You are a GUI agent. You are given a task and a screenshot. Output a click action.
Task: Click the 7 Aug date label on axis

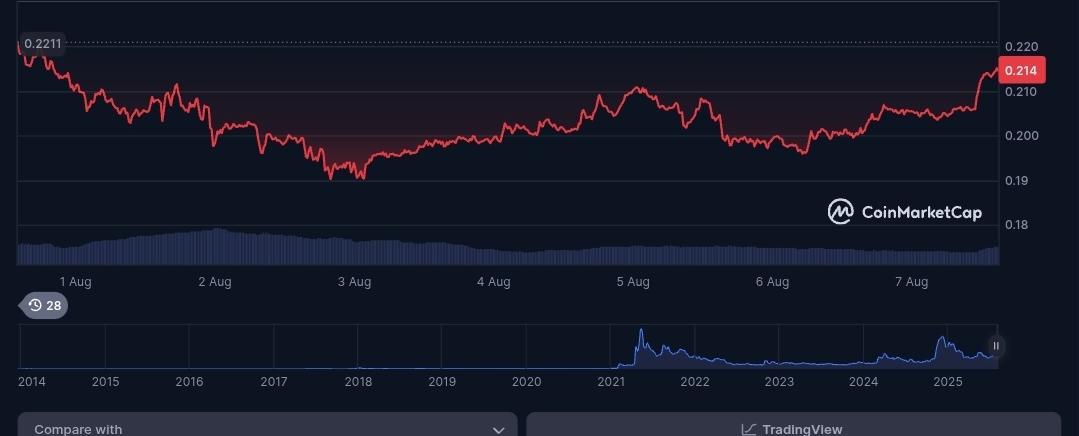911,282
